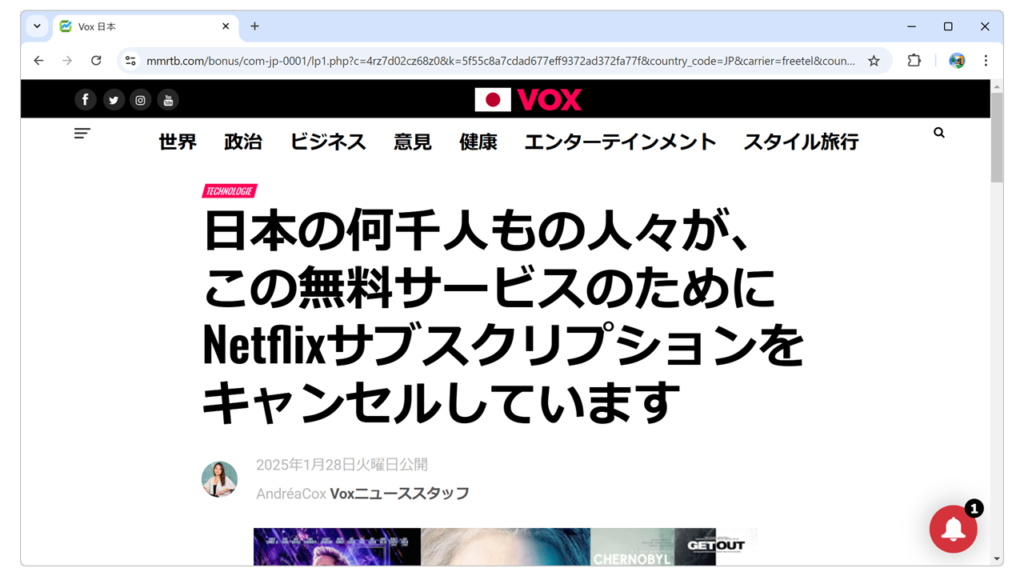Open the Facebook social icon
1024x576 pixels.
85,99
